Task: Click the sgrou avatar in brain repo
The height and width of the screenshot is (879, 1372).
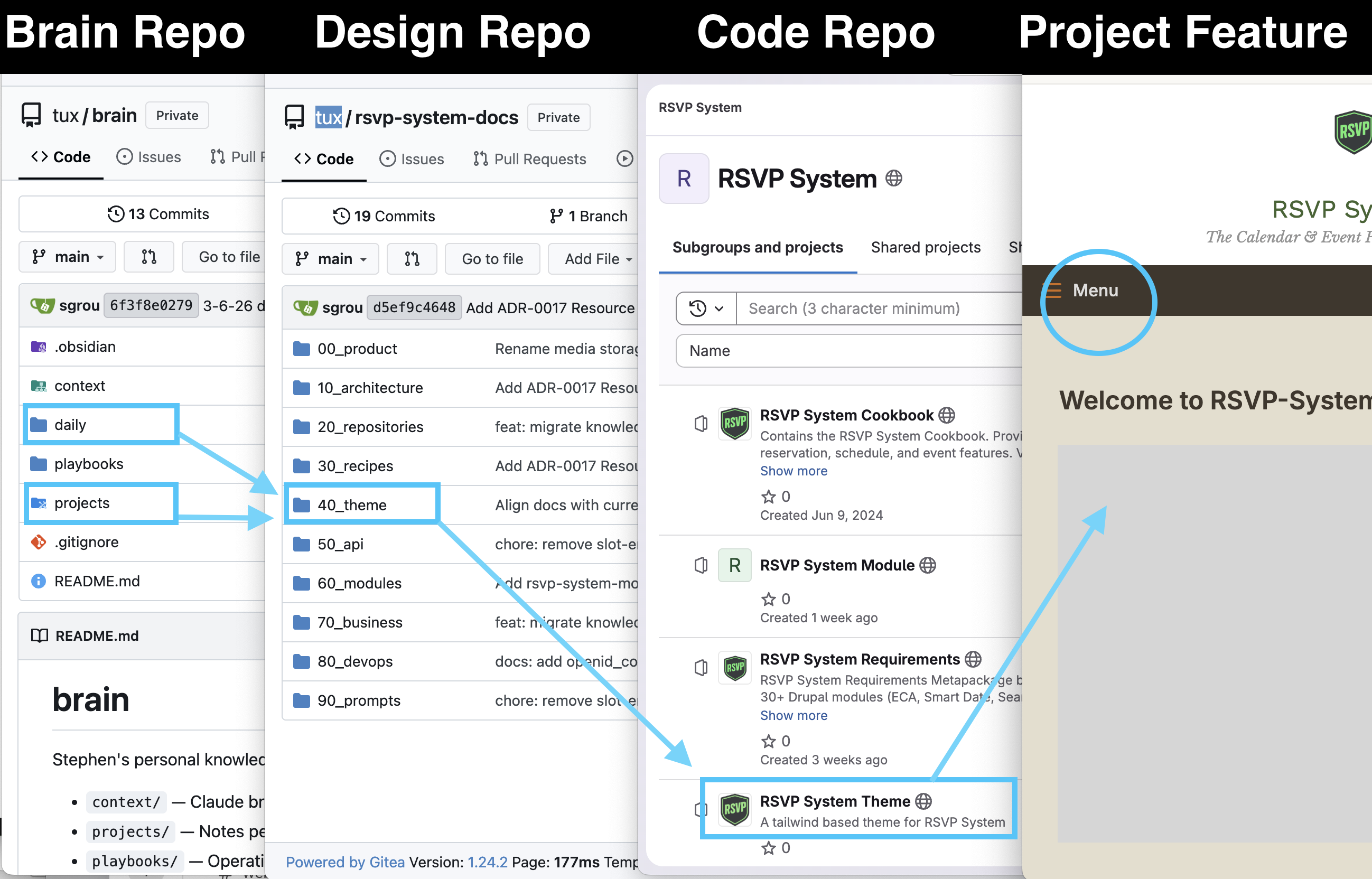Action: 42,306
